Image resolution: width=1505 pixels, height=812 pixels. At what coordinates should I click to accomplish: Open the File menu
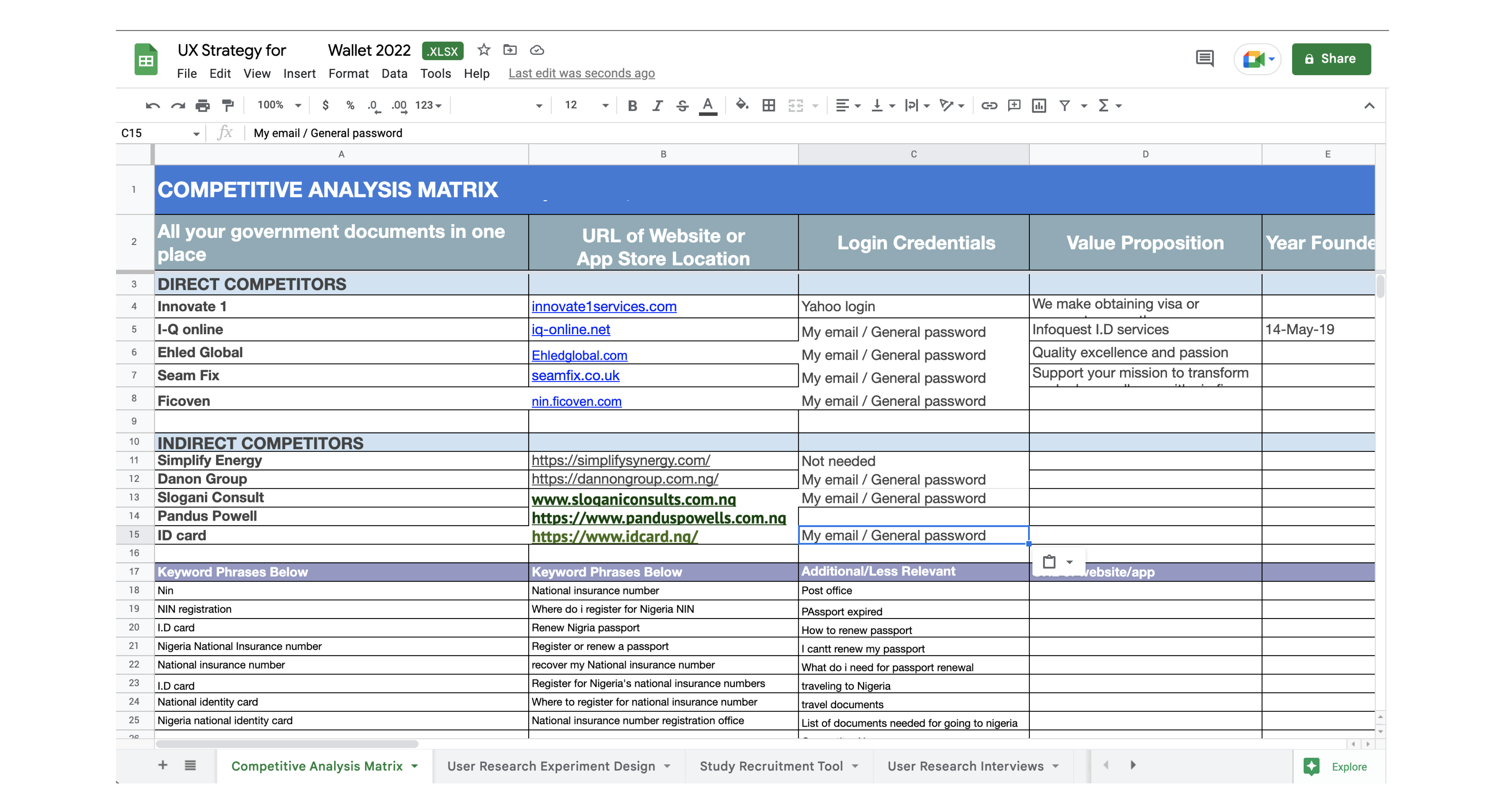click(187, 73)
